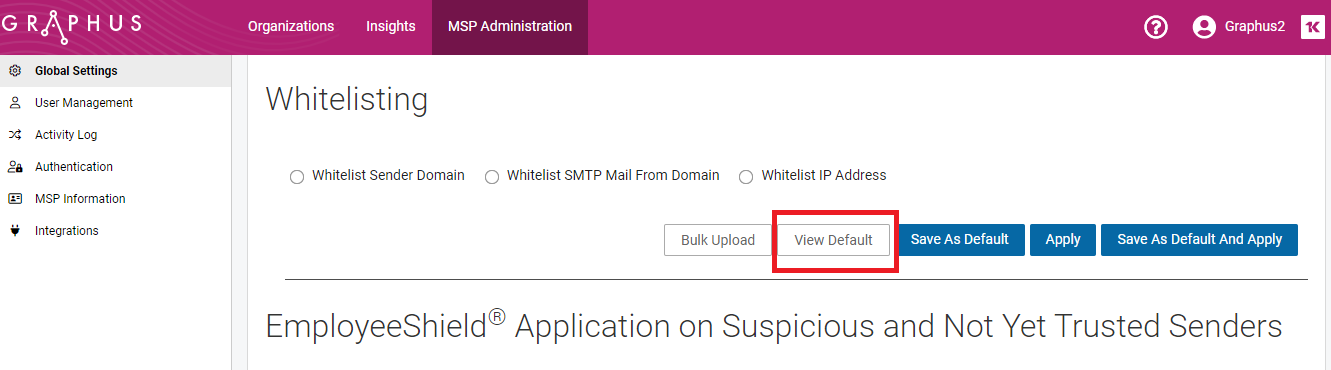Click the View Default button
1331x370 pixels.
[834, 240]
